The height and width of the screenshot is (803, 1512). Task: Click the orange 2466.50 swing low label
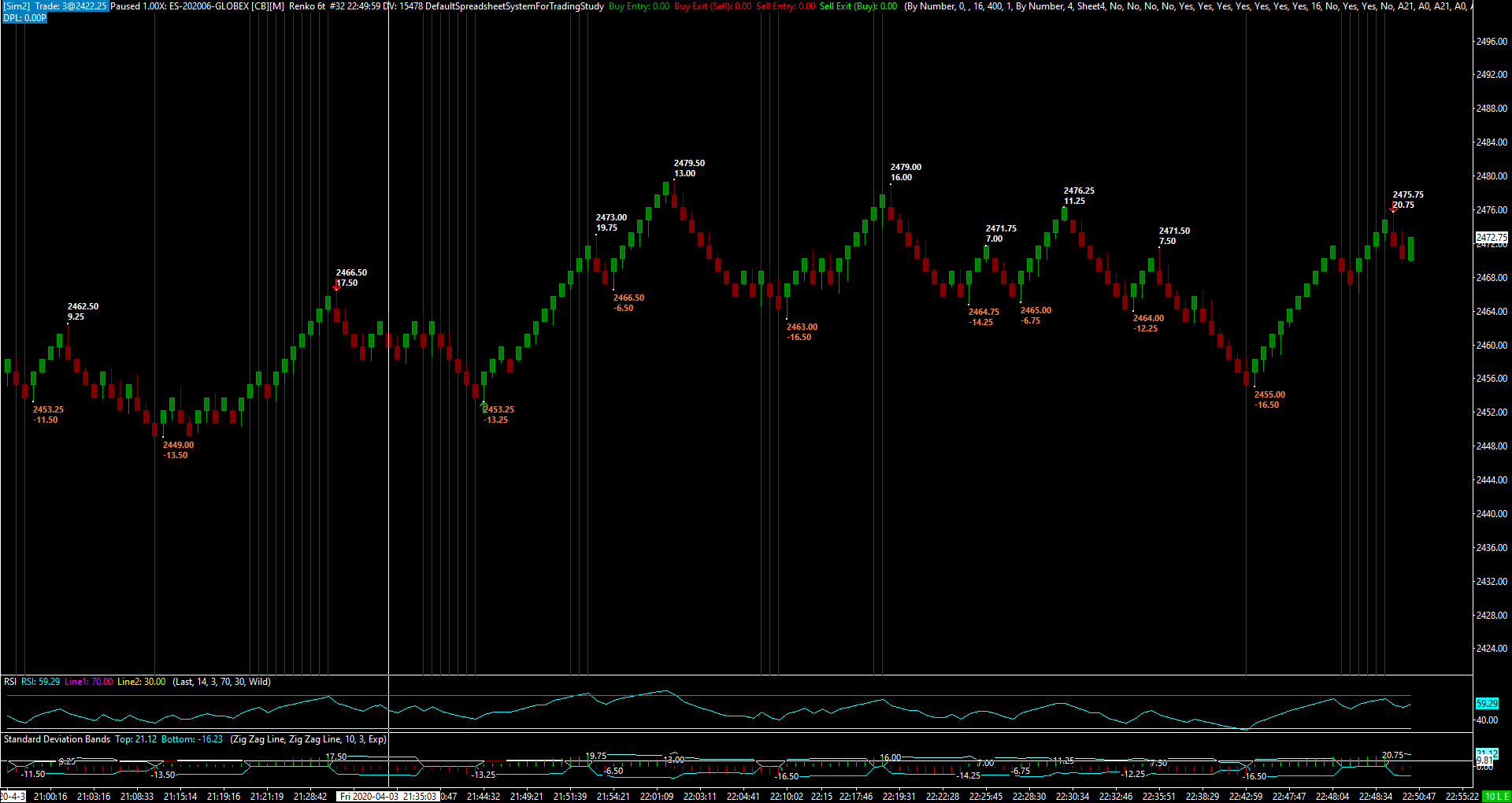[x=628, y=298]
